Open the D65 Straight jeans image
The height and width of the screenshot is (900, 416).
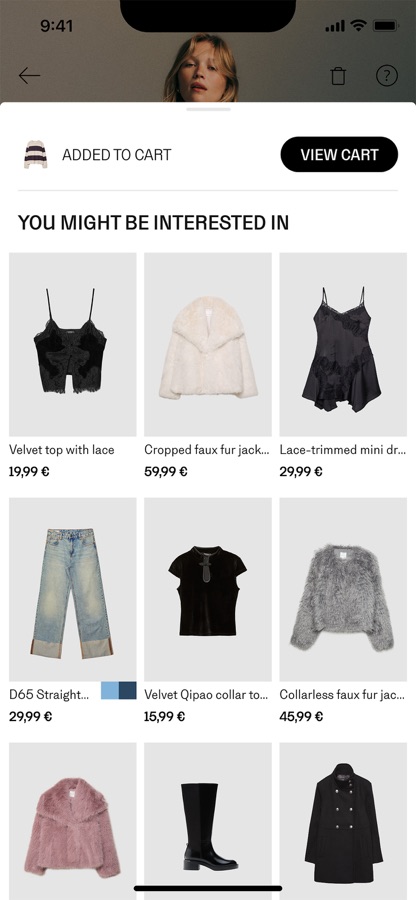coord(73,589)
